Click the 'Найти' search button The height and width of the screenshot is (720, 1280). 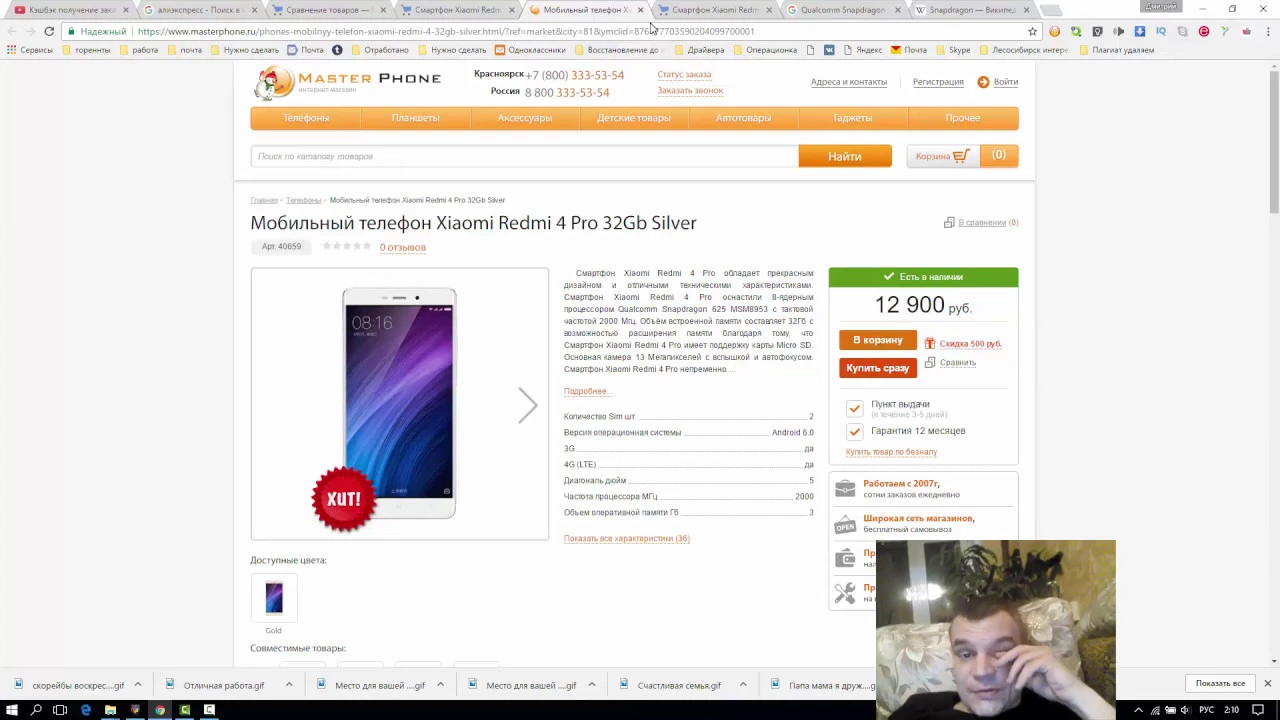[x=845, y=156]
